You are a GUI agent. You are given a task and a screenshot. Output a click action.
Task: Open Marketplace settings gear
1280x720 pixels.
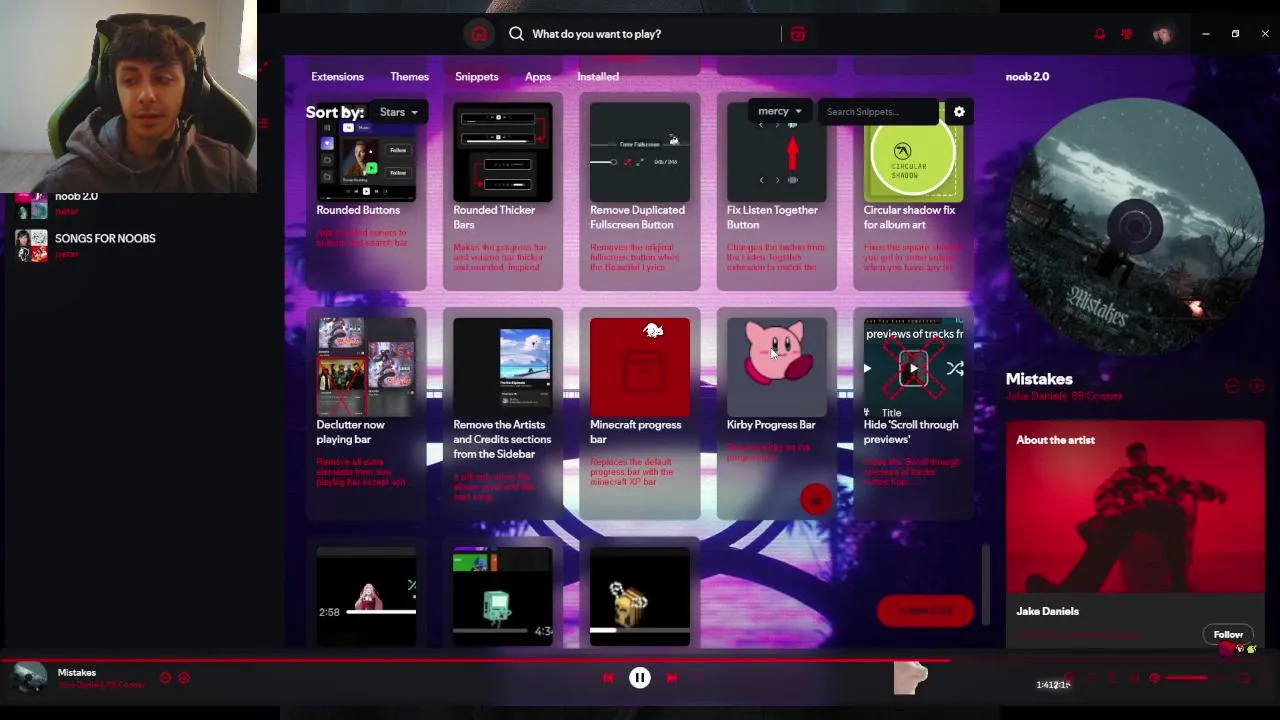pos(959,112)
